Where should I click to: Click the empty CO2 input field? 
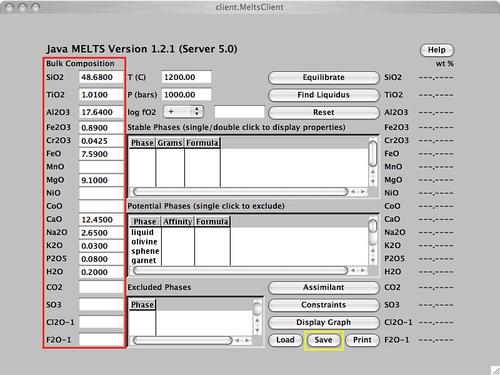[x=101, y=287]
